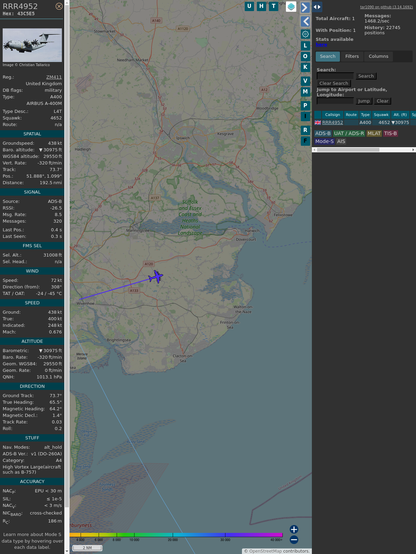This screenshot has height=554, width=416.
Task: Toggle the AIS source legend
Action: click(341, 141)
